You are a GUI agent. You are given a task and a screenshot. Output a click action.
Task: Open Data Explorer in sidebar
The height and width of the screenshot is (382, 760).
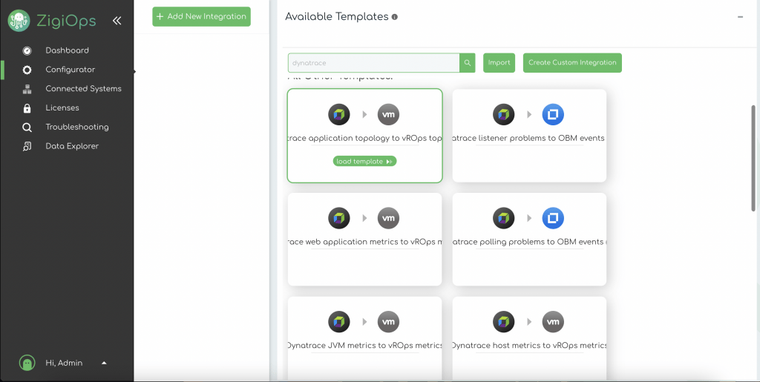coord(72,146)
